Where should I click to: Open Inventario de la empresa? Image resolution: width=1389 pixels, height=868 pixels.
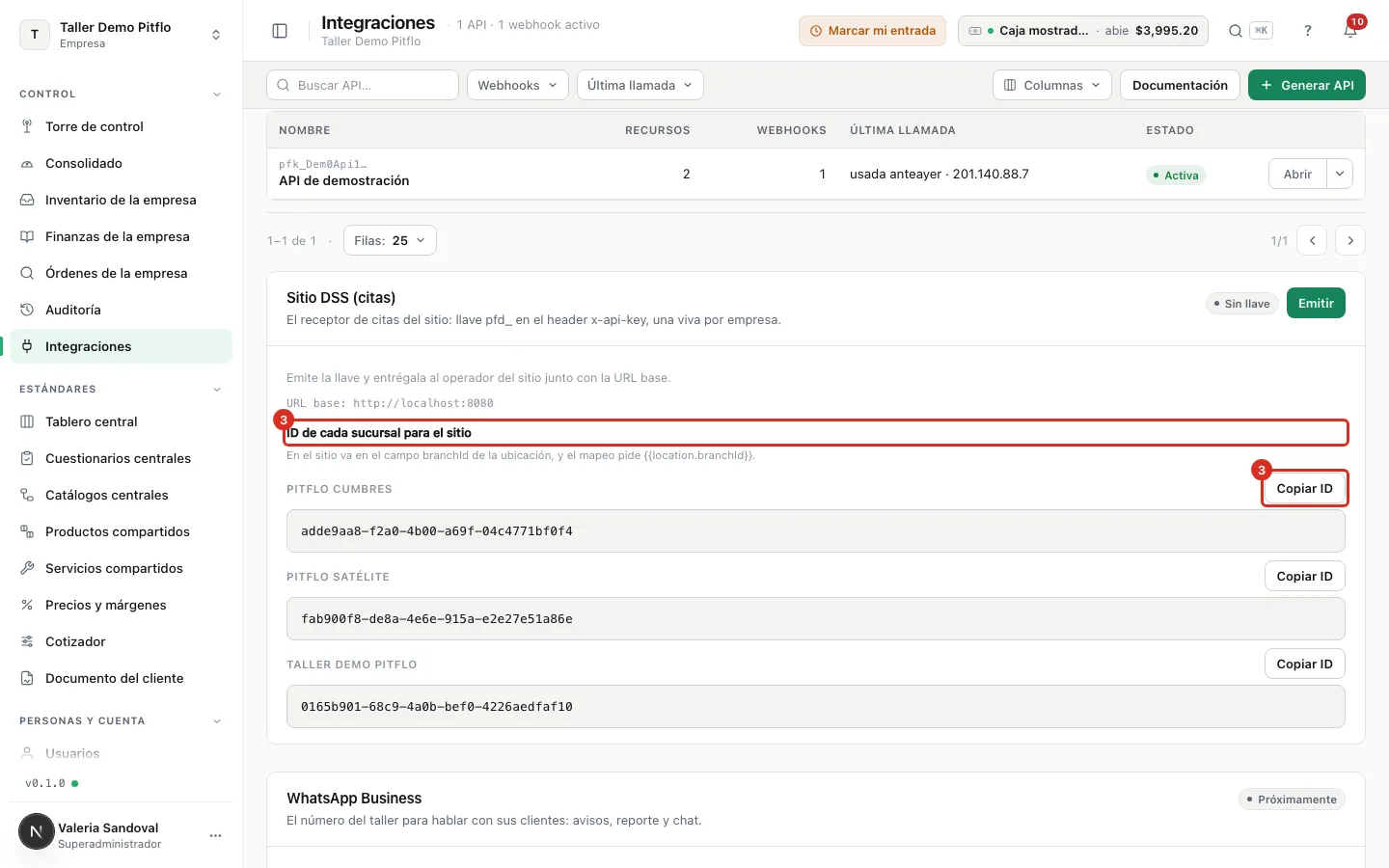click(121, 200)
